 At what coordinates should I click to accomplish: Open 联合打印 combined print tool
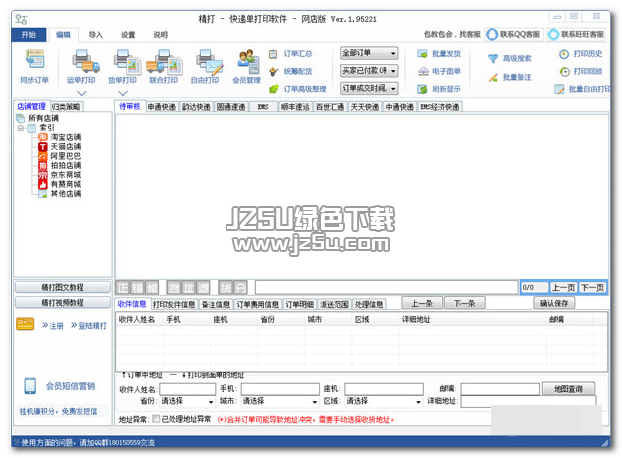[x=164, y=67]
